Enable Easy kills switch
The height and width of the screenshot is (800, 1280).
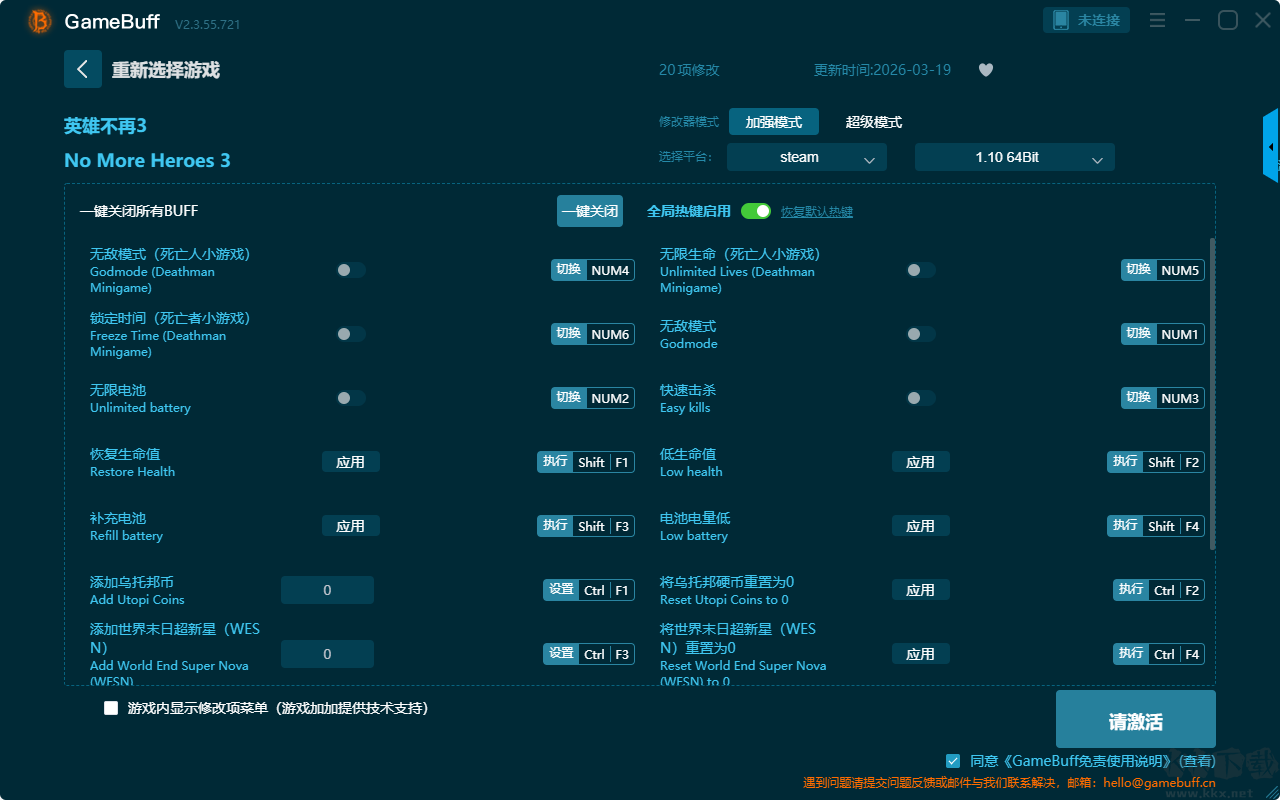click(921, 398)
